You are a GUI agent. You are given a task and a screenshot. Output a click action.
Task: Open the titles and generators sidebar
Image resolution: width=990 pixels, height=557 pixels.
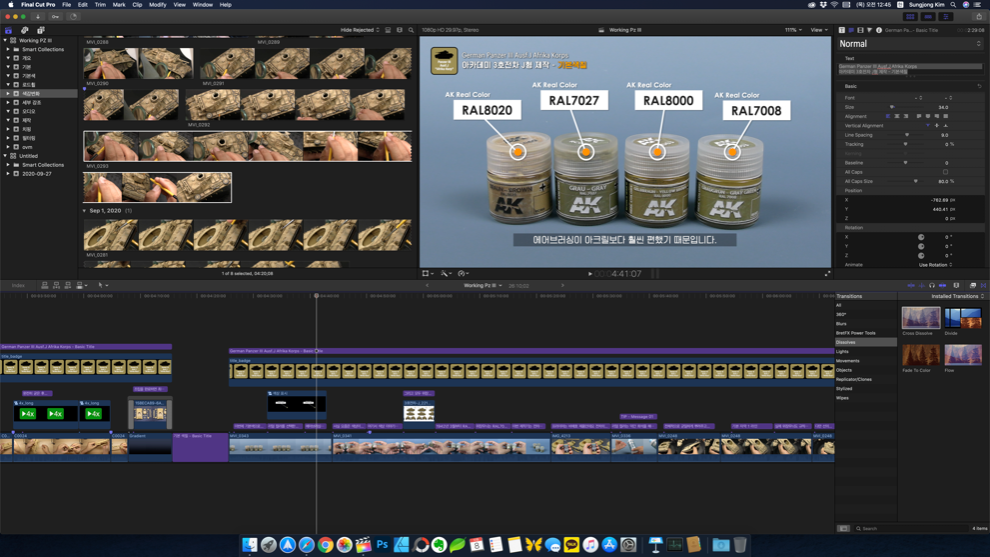click(40, 30)
